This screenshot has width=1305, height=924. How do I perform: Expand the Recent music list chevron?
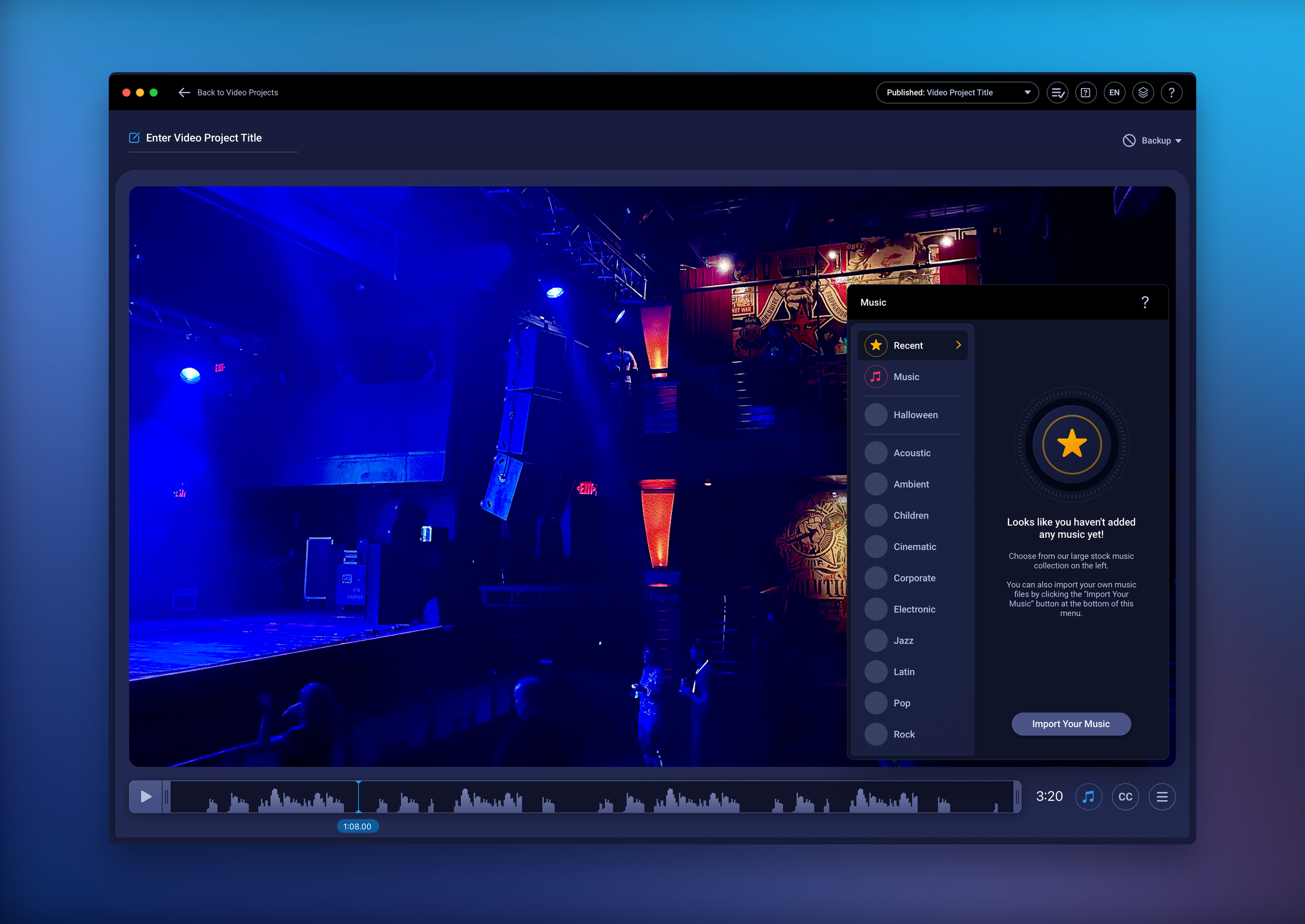click(x=958, y=345)
